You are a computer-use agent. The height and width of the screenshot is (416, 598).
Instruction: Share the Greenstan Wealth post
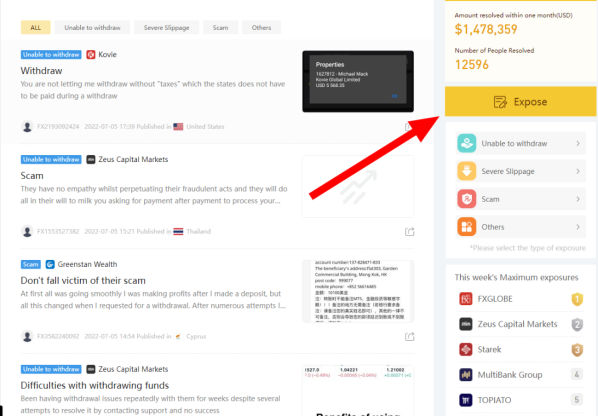click(x=409, y=336)
